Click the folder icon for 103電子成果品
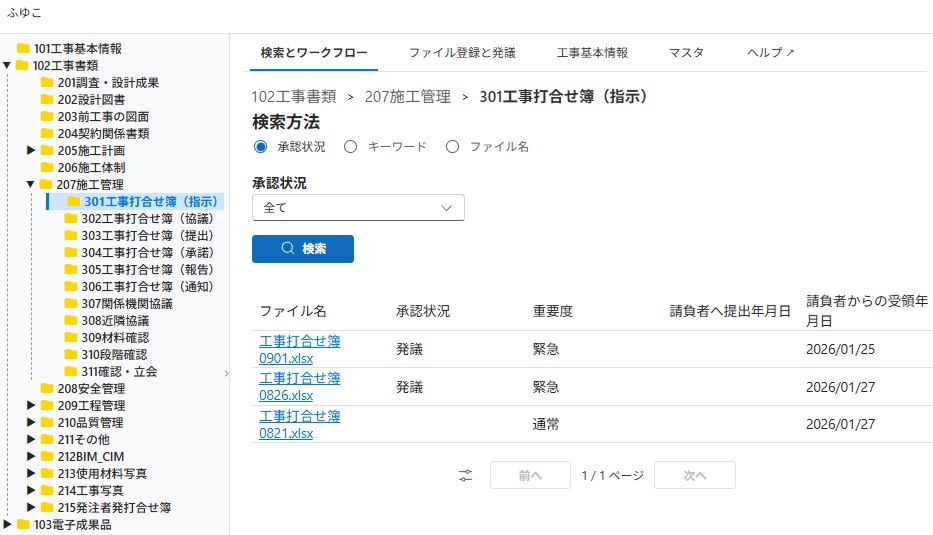This screenshot has width=933, height=535. pyautogui.click(x=23, y=525)
